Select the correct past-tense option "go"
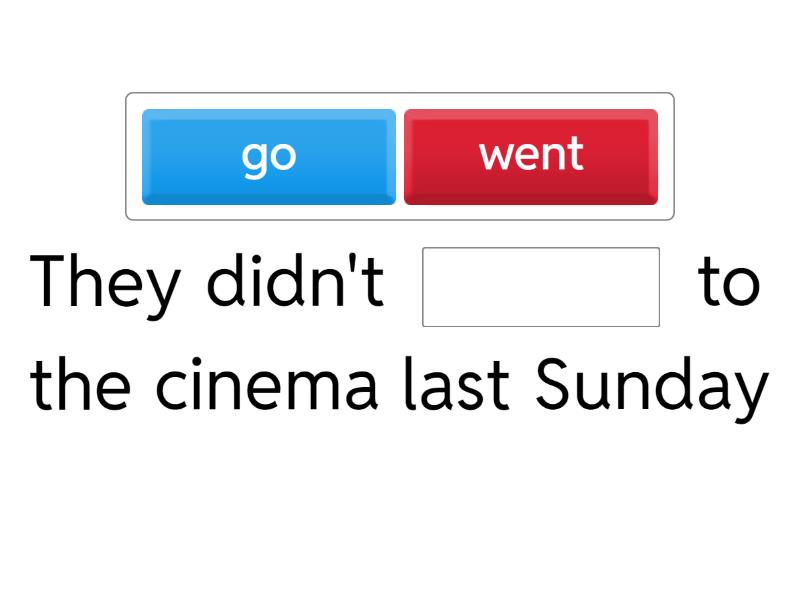800x600 pixels. [x=270, y=155]
